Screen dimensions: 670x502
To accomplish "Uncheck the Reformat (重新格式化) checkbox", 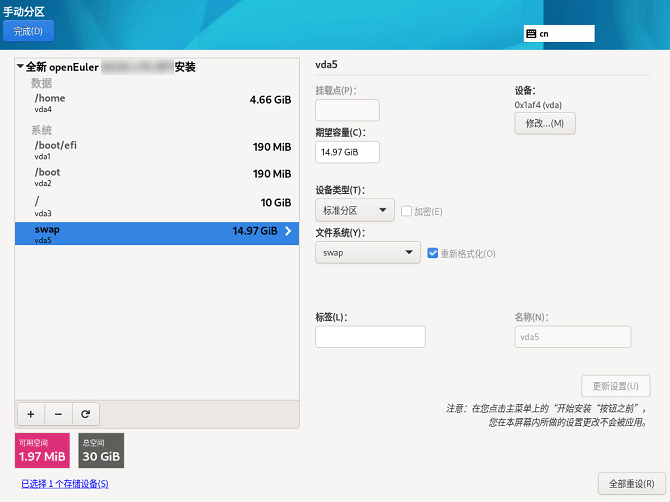I will [432, 253].
